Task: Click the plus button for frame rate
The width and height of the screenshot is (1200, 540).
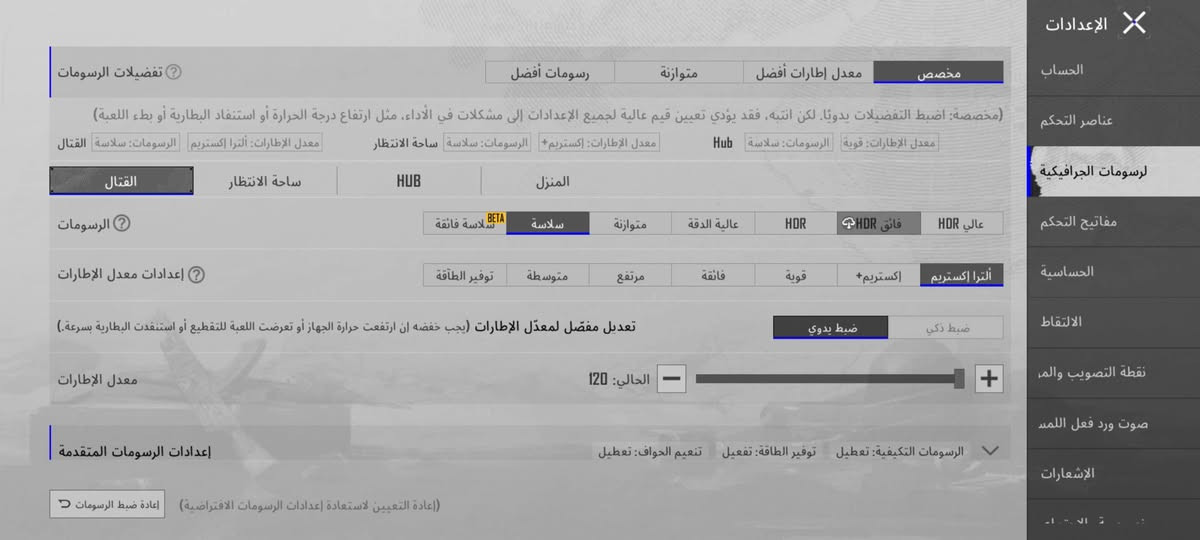Action: [989, 378]
